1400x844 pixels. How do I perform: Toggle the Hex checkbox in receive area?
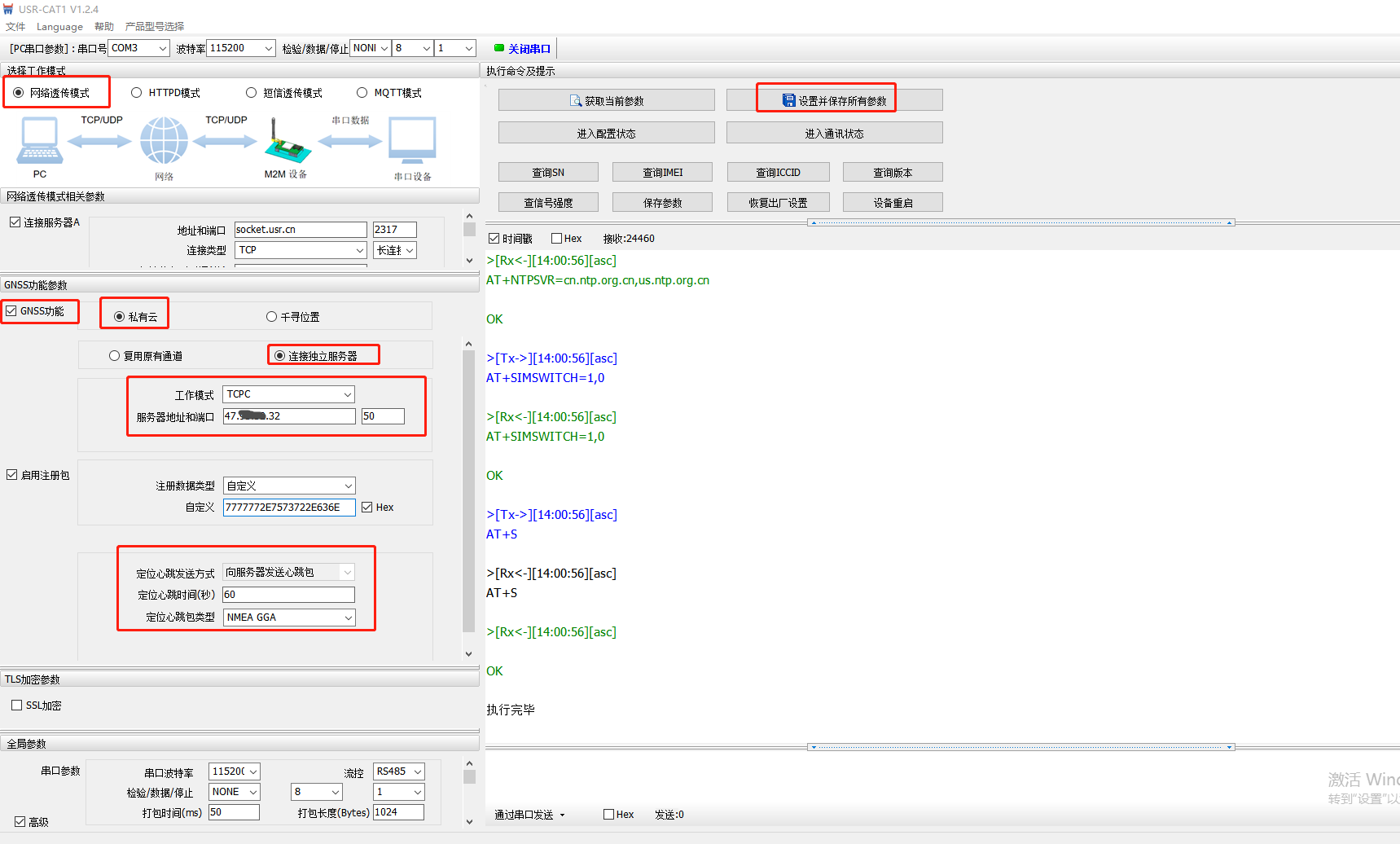pos(557,239)
